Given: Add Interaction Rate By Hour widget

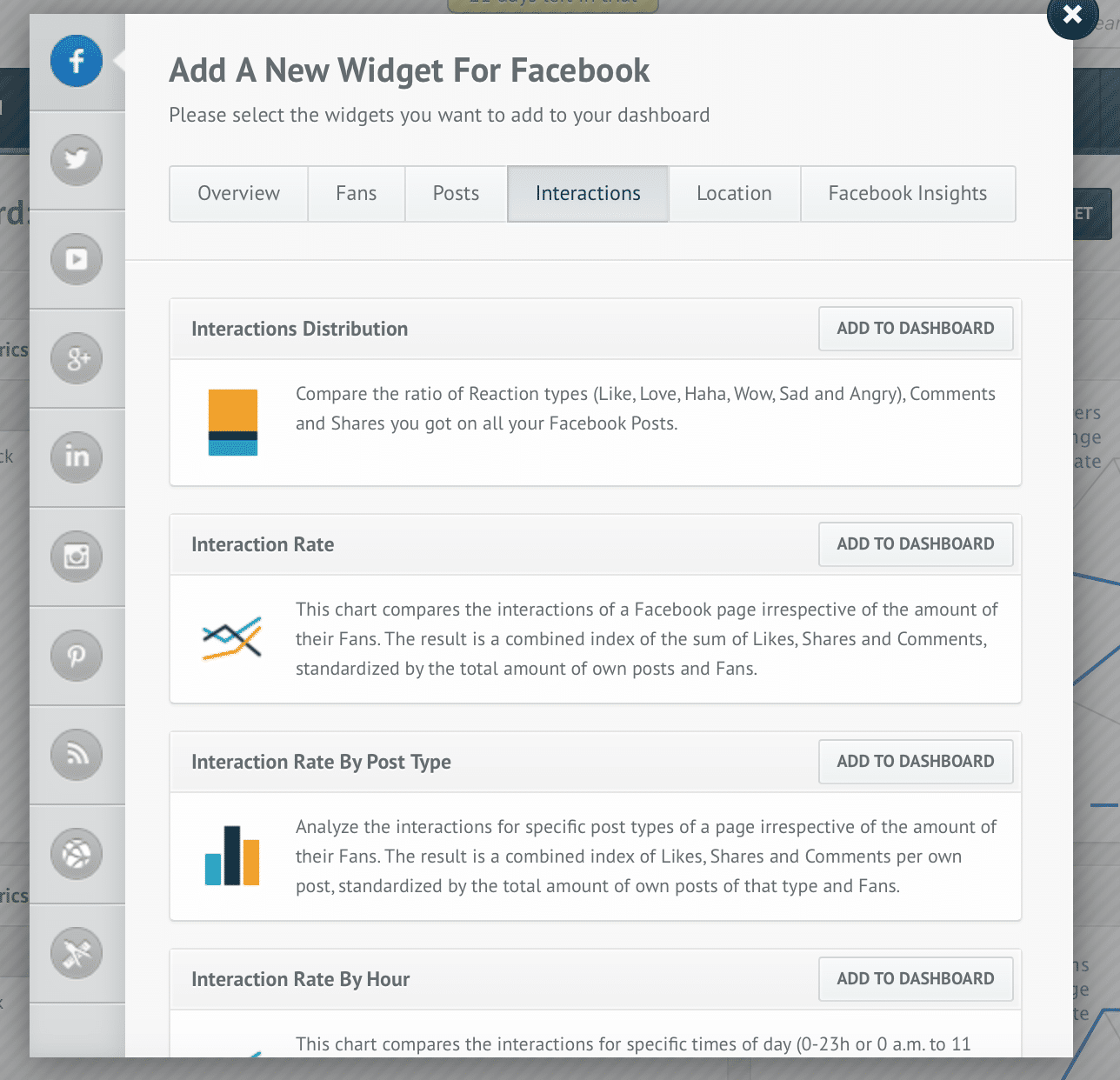Looking at the screenshot, I should coord(916,979).
